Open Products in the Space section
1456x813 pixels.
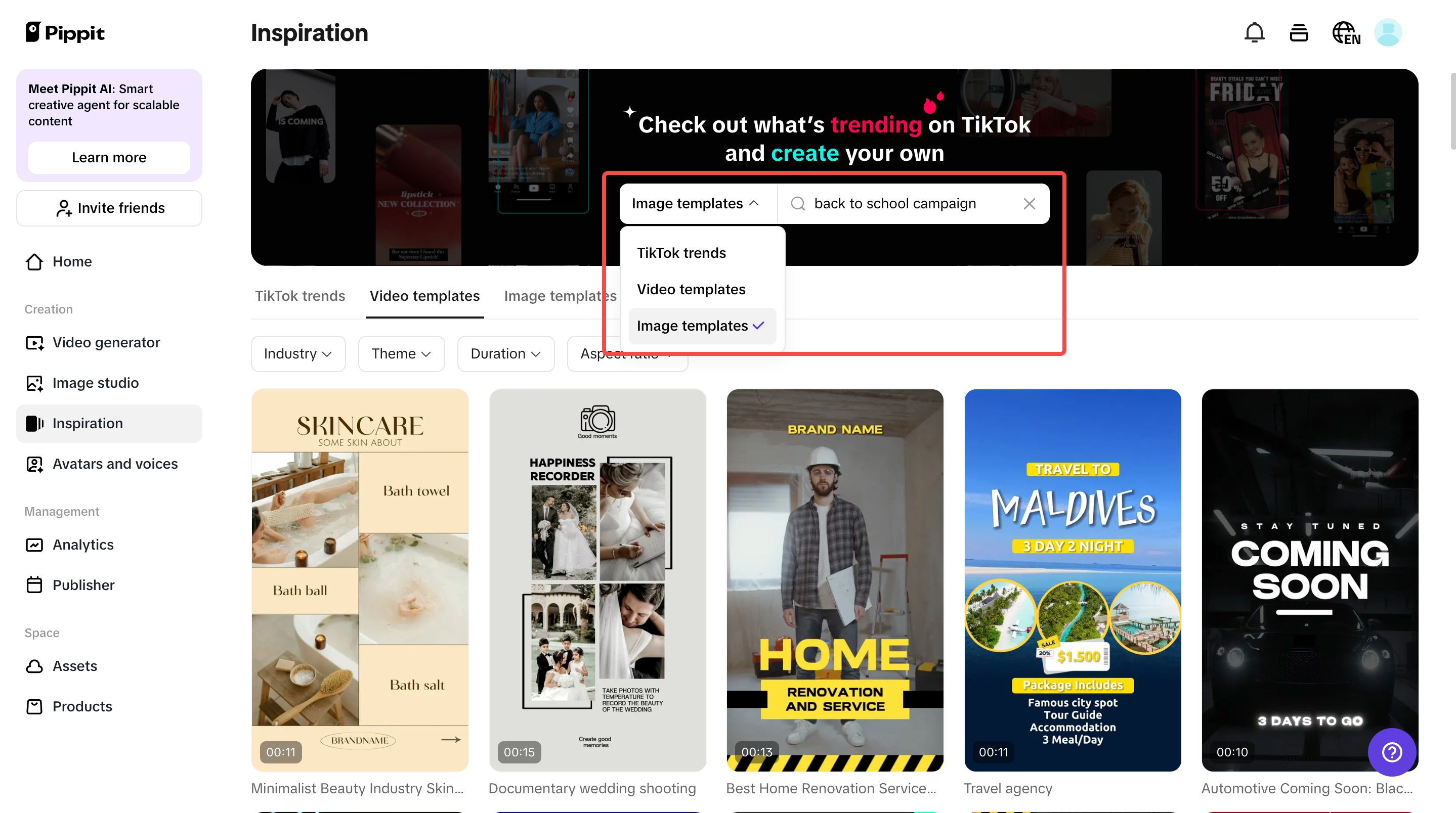click(x=82, y=706)
